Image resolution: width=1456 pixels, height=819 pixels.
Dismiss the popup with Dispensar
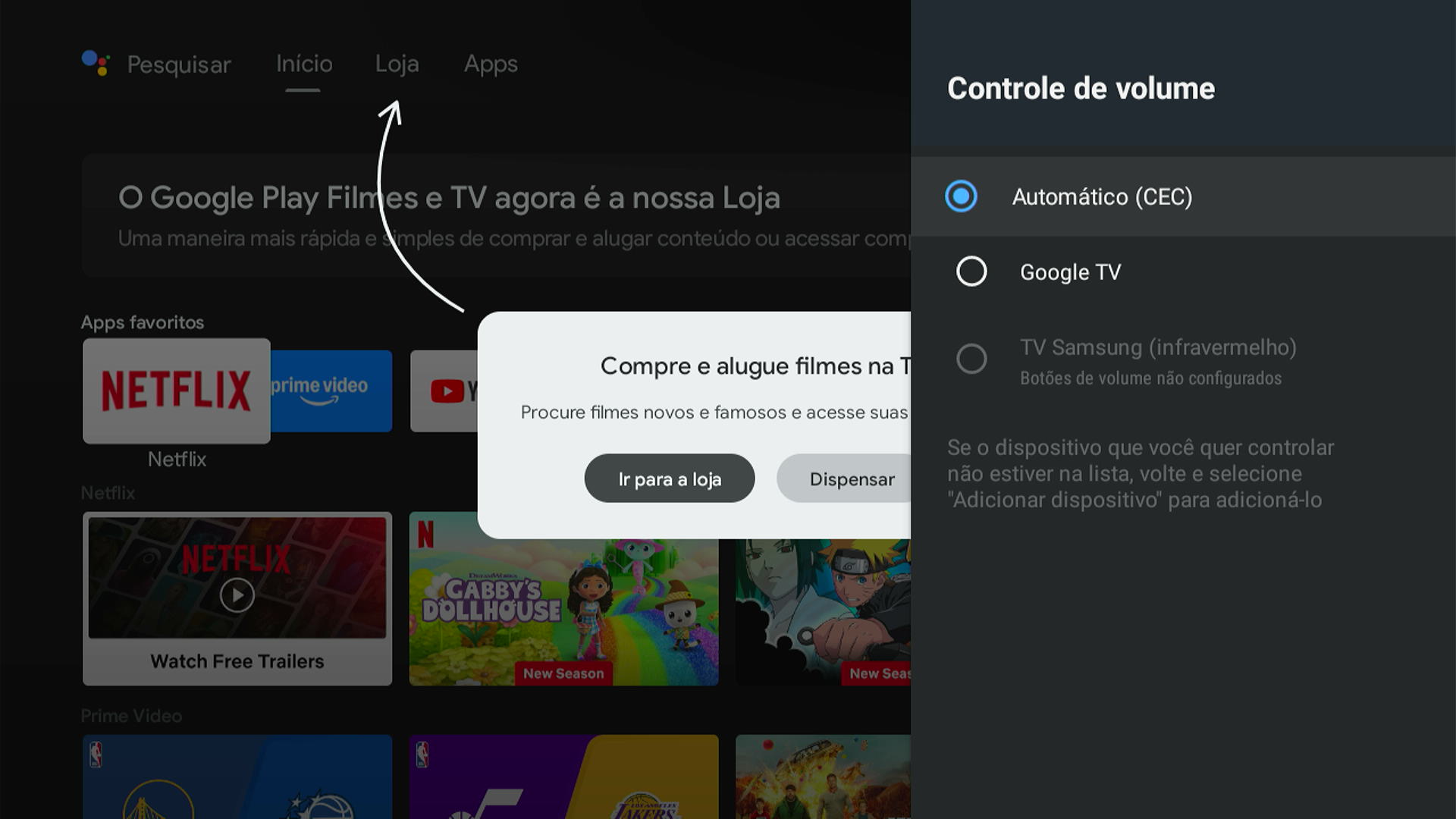tap(844, 479)
